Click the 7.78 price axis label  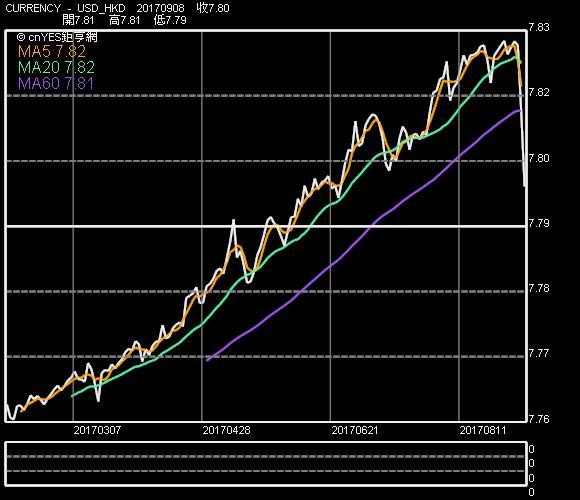tap(539, 288)
